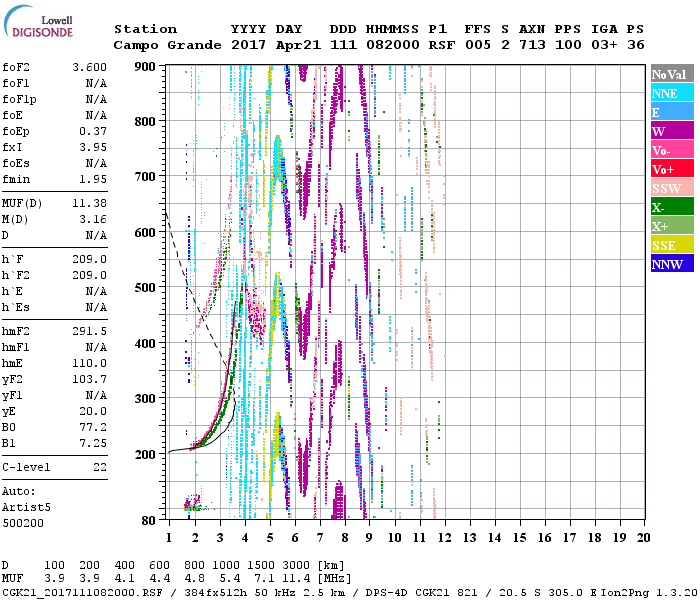Click the foEp value 0.37
The image size is (700, 600).
click(93, 132)
